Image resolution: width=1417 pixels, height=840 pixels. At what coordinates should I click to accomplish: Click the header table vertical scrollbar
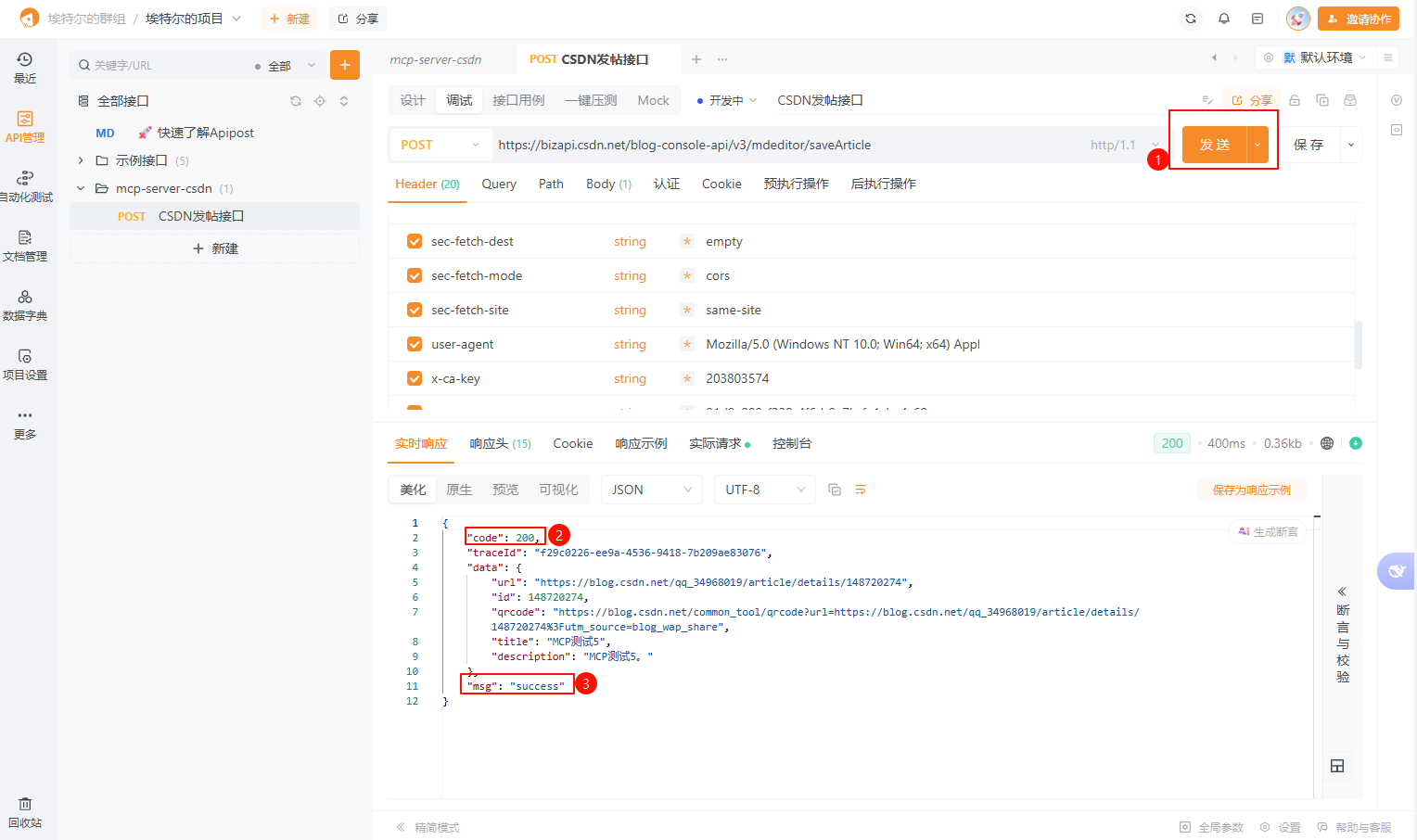(x=1359, y=345)
